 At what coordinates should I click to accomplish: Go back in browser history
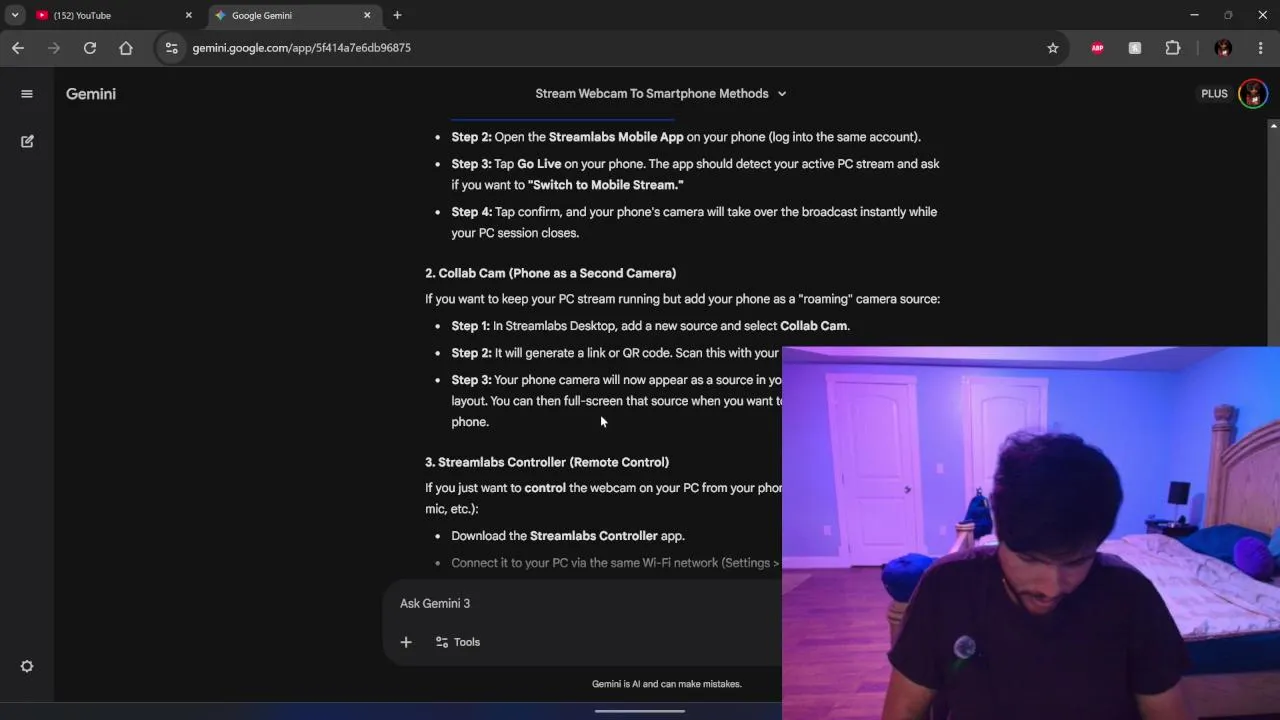point(18,48)
